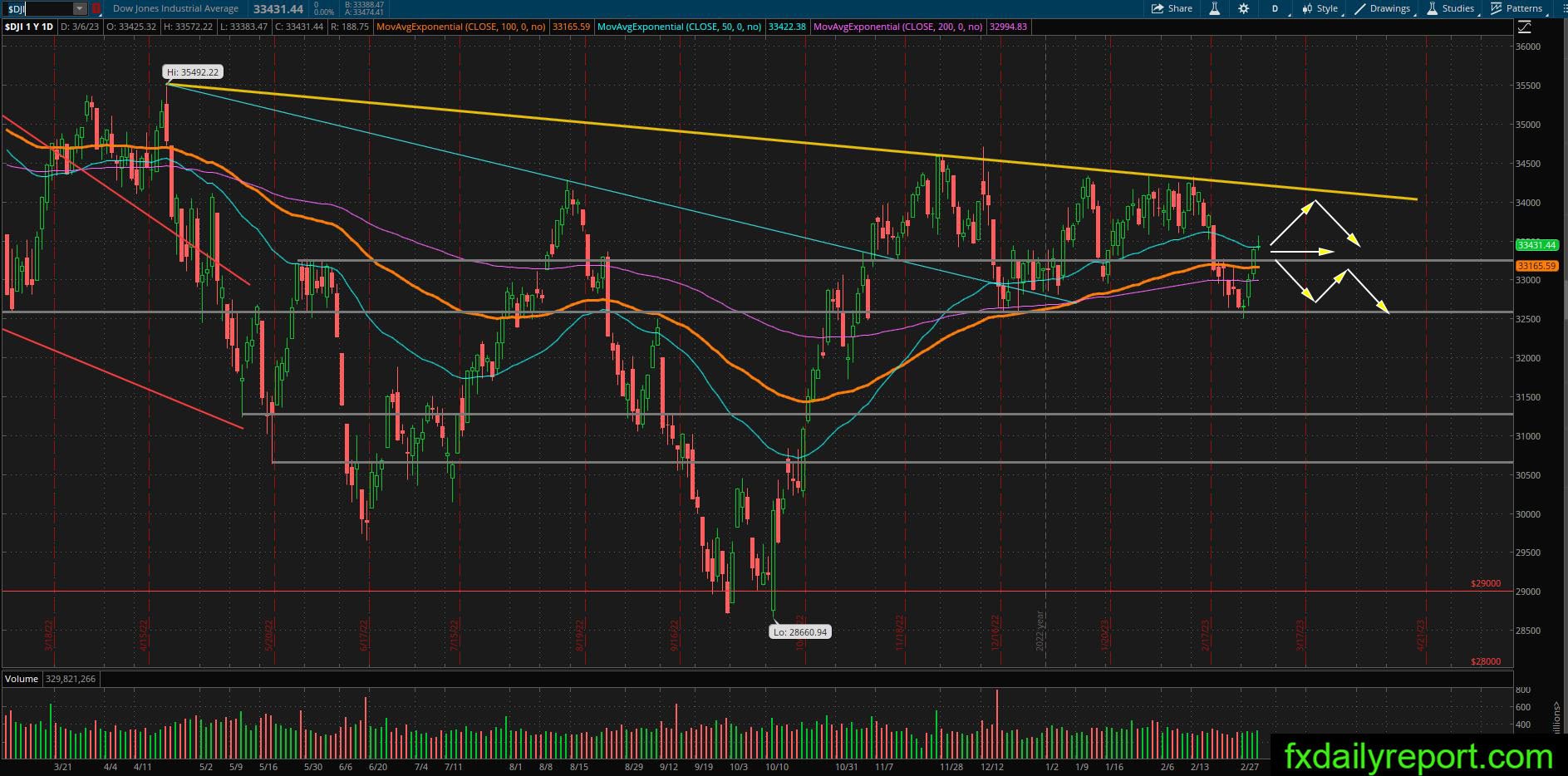Click the 32994.83 EMA 200 value
1568x776 pixels.
pyautogui.click(x=1009, y=27)
